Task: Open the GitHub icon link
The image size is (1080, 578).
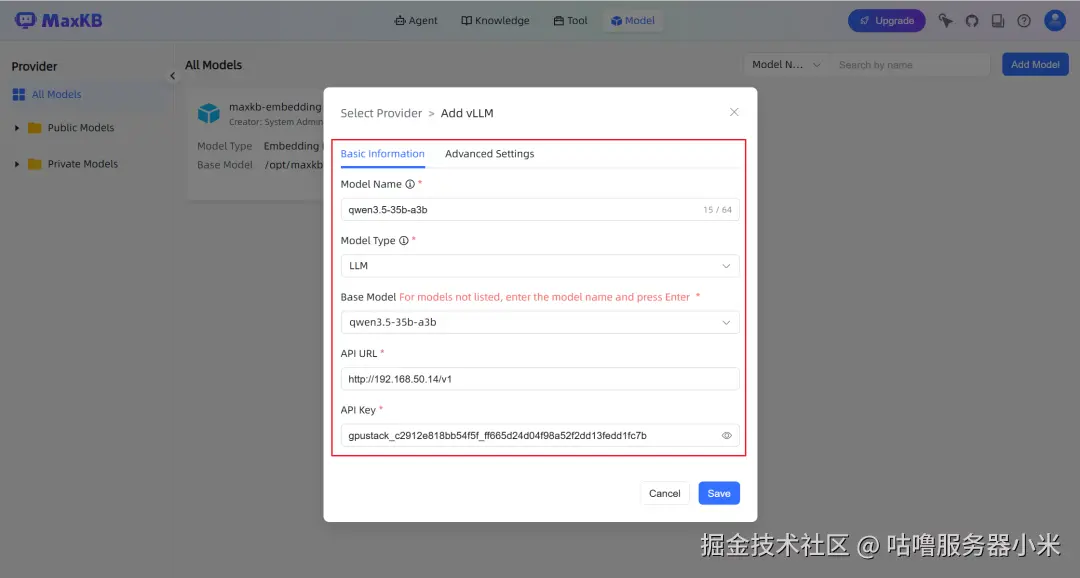Action: 972,21
